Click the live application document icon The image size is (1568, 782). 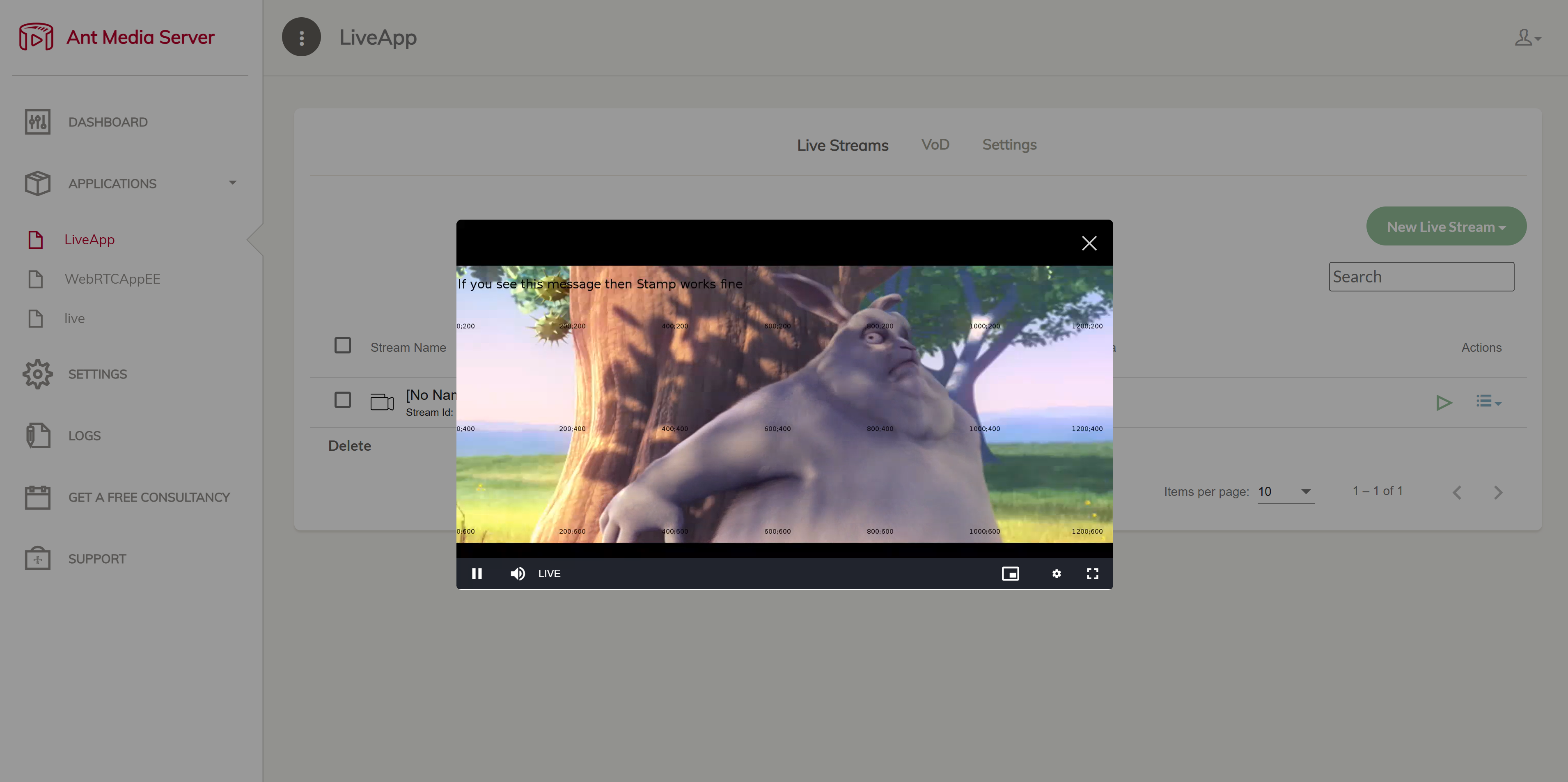click(36, 318)
